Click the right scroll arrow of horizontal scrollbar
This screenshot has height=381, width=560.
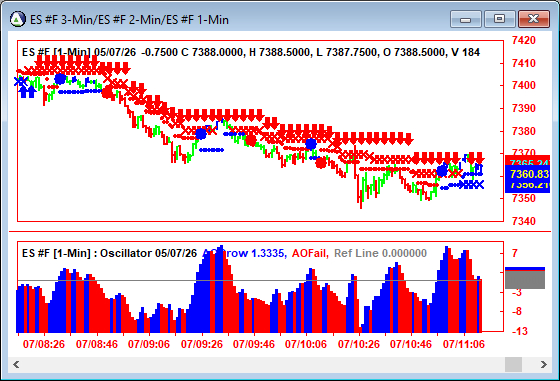544,365
